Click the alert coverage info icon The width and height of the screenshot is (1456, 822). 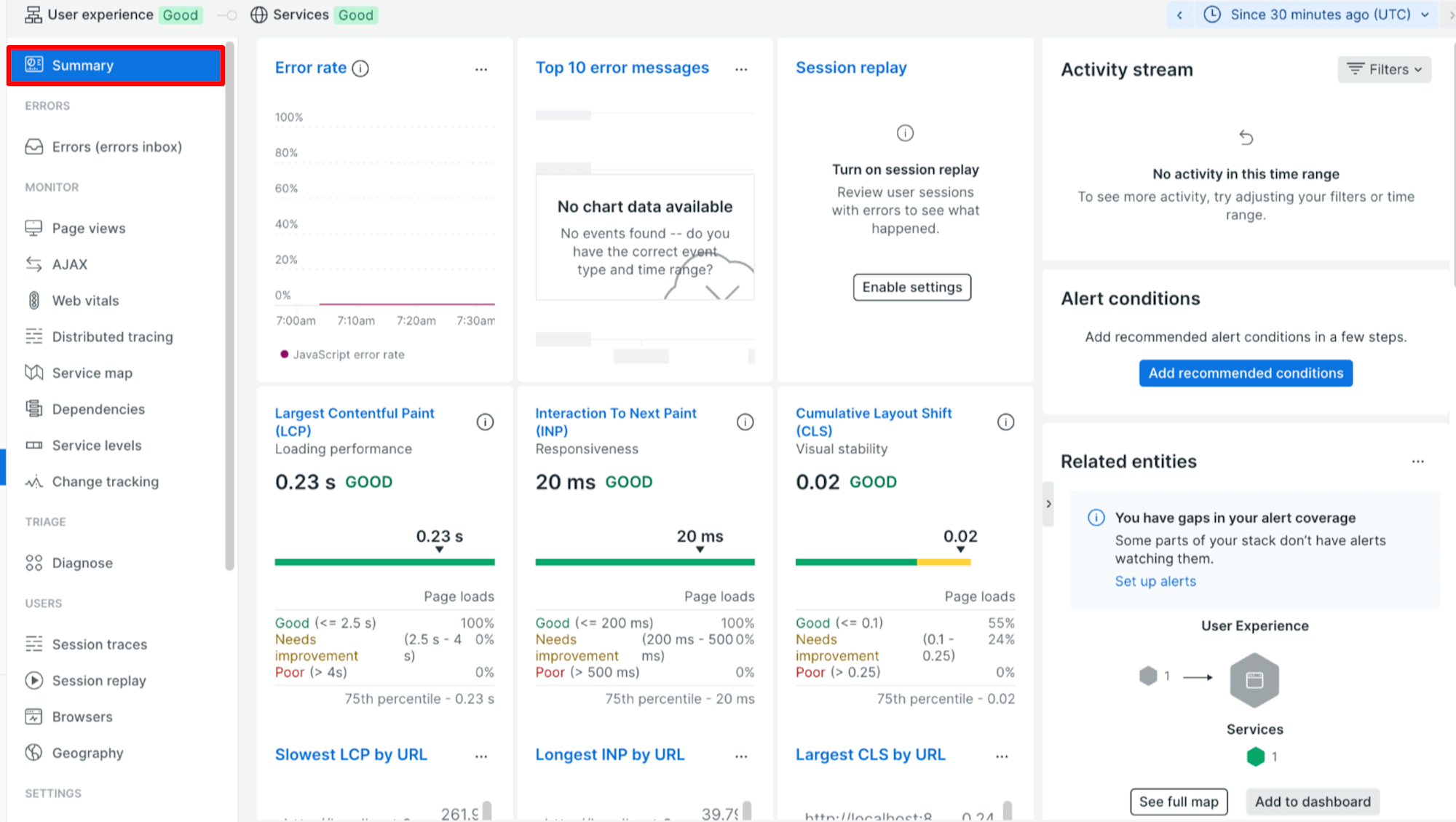pyautogui.click(x=1096, y=518)
